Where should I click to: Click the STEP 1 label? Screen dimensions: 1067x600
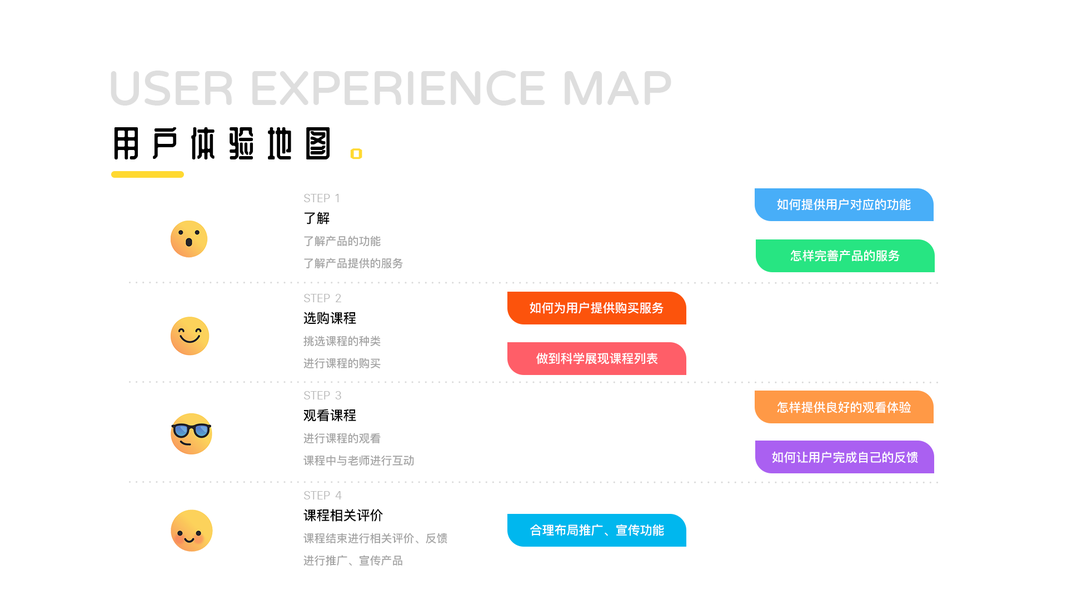click(x=321, y=198)
